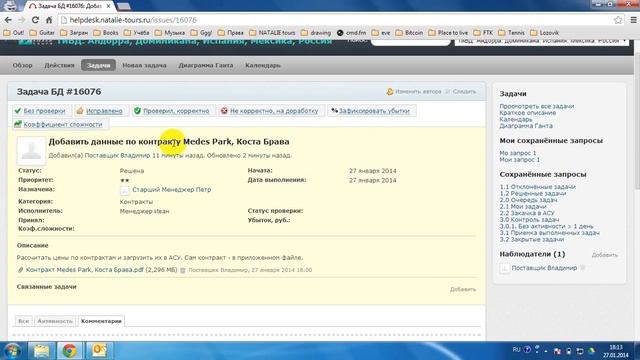The width and height of the screenshot is (640, 360).
Task: Click Изменить автора link
Action: [414, 91]
